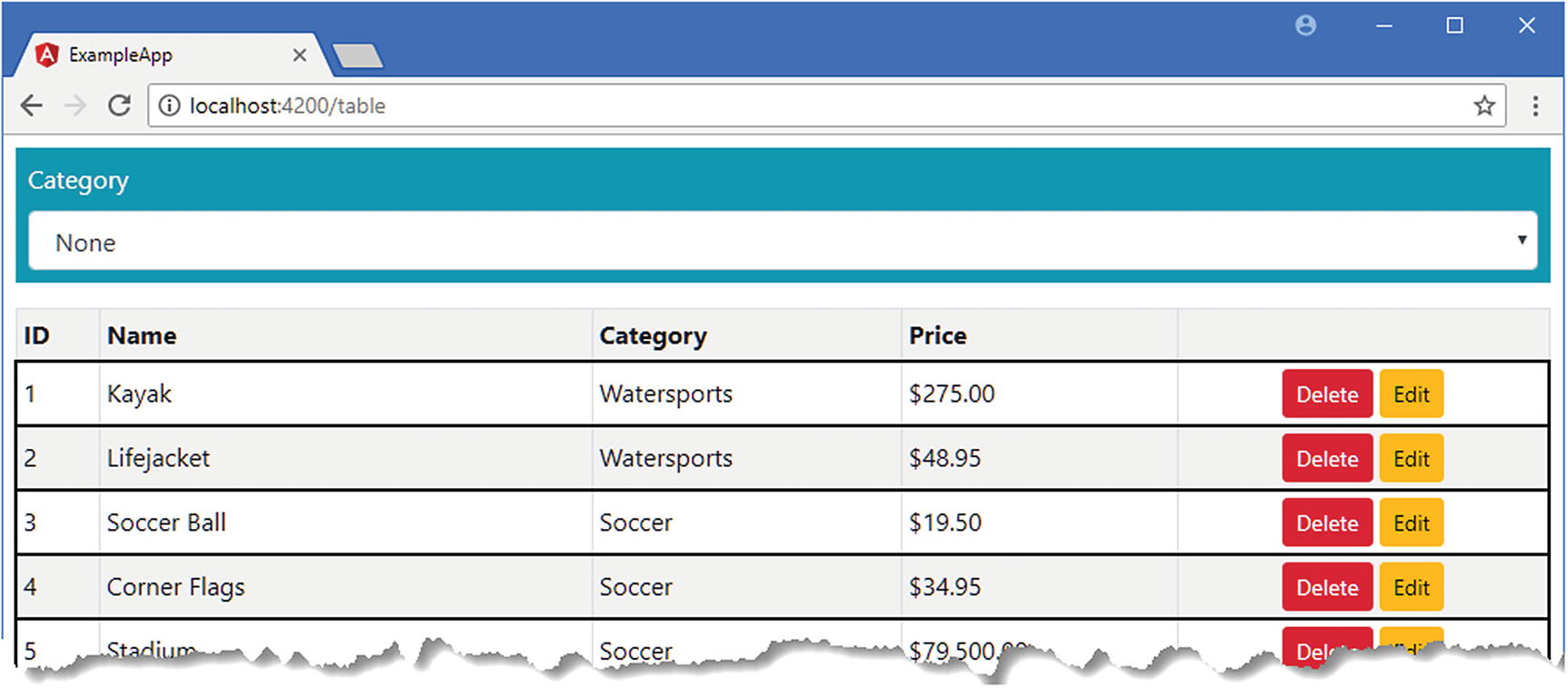This screenshot has width=1568, height=688.
Task: Close the ExampleApp tab
Action: [299, 55]
